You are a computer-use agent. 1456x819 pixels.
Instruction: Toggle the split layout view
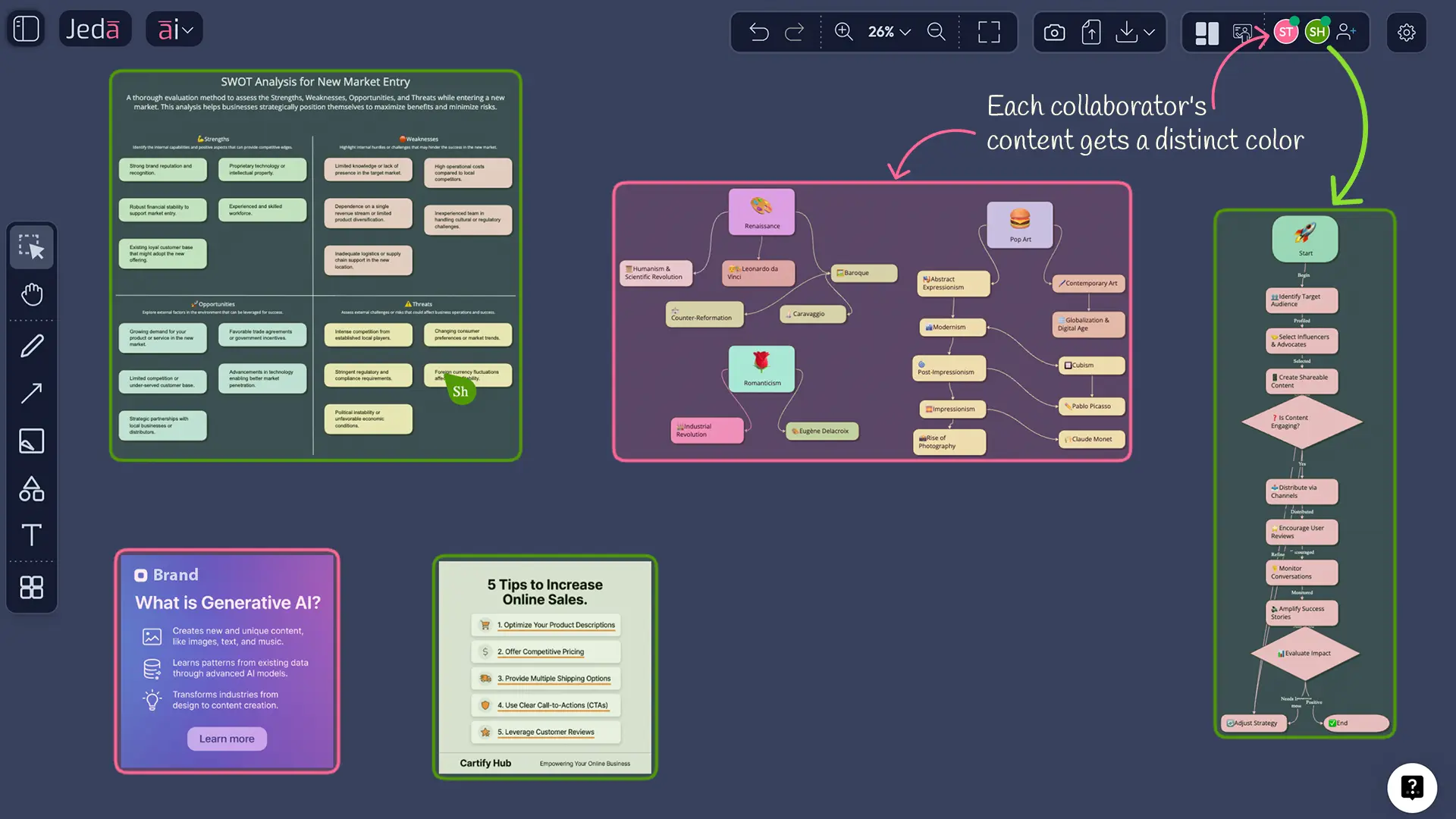(x=1206, y=32)
